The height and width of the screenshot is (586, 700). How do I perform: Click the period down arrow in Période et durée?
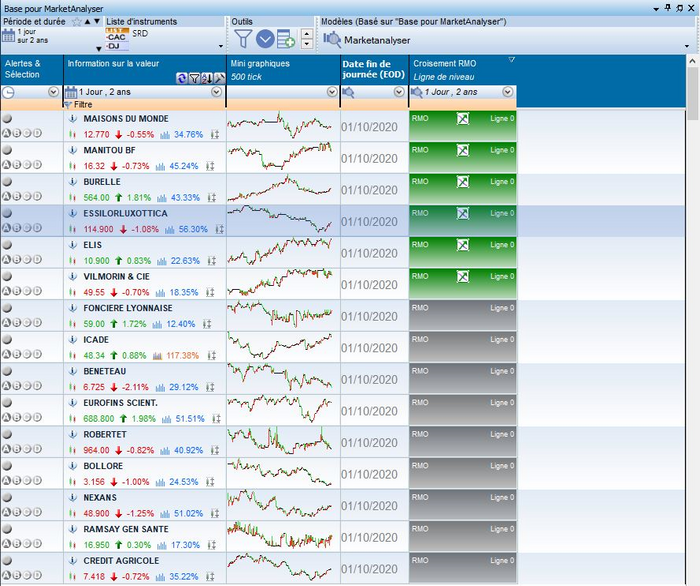96,21
